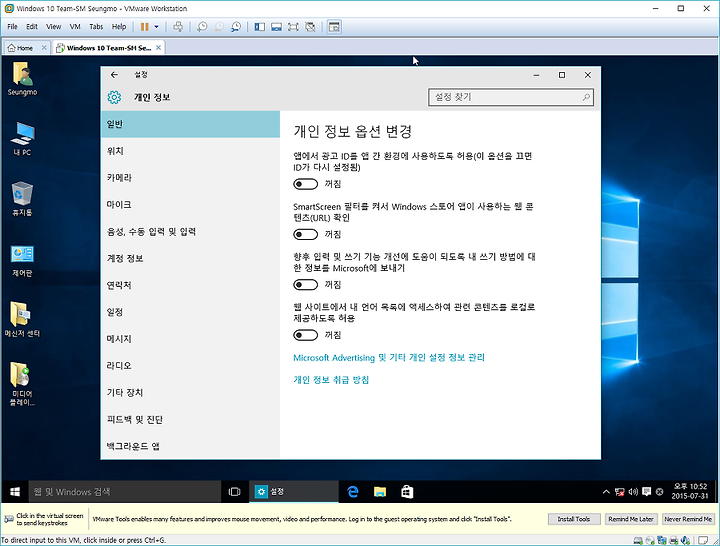Select 피드백 및 진단 in the sidebar

[190, 419]
